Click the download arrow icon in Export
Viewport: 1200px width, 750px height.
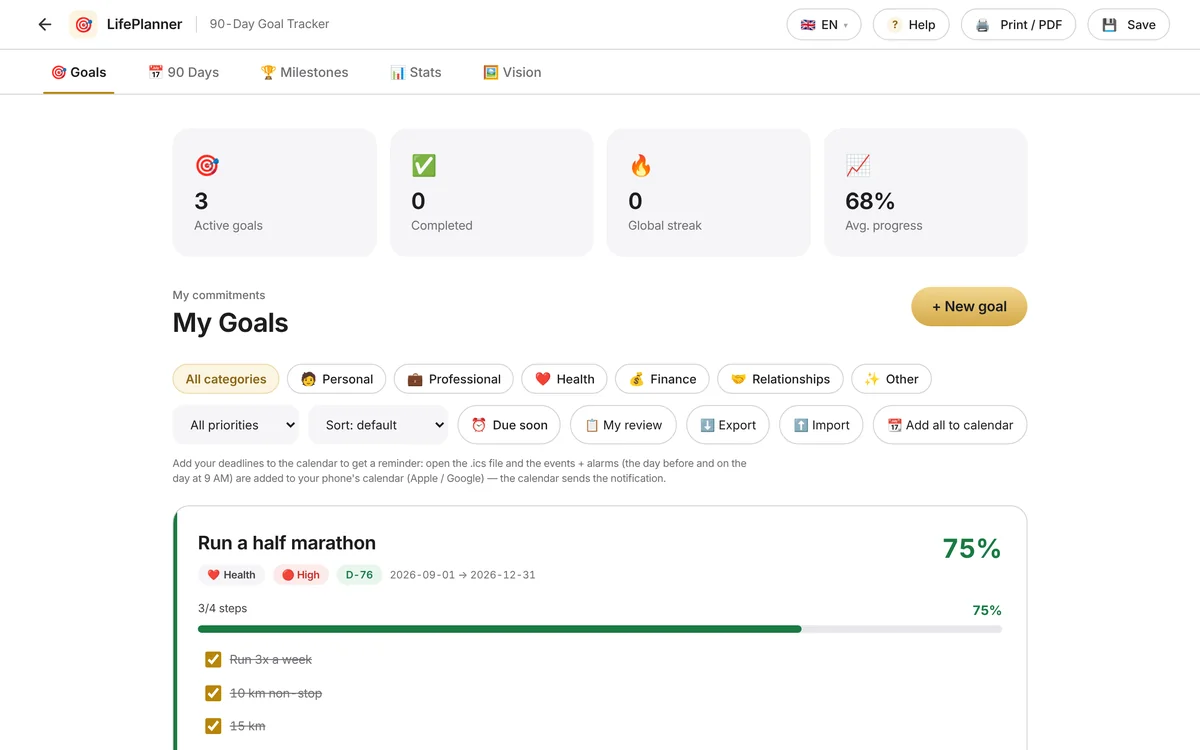pyautogui.click(x=707, y=425)
